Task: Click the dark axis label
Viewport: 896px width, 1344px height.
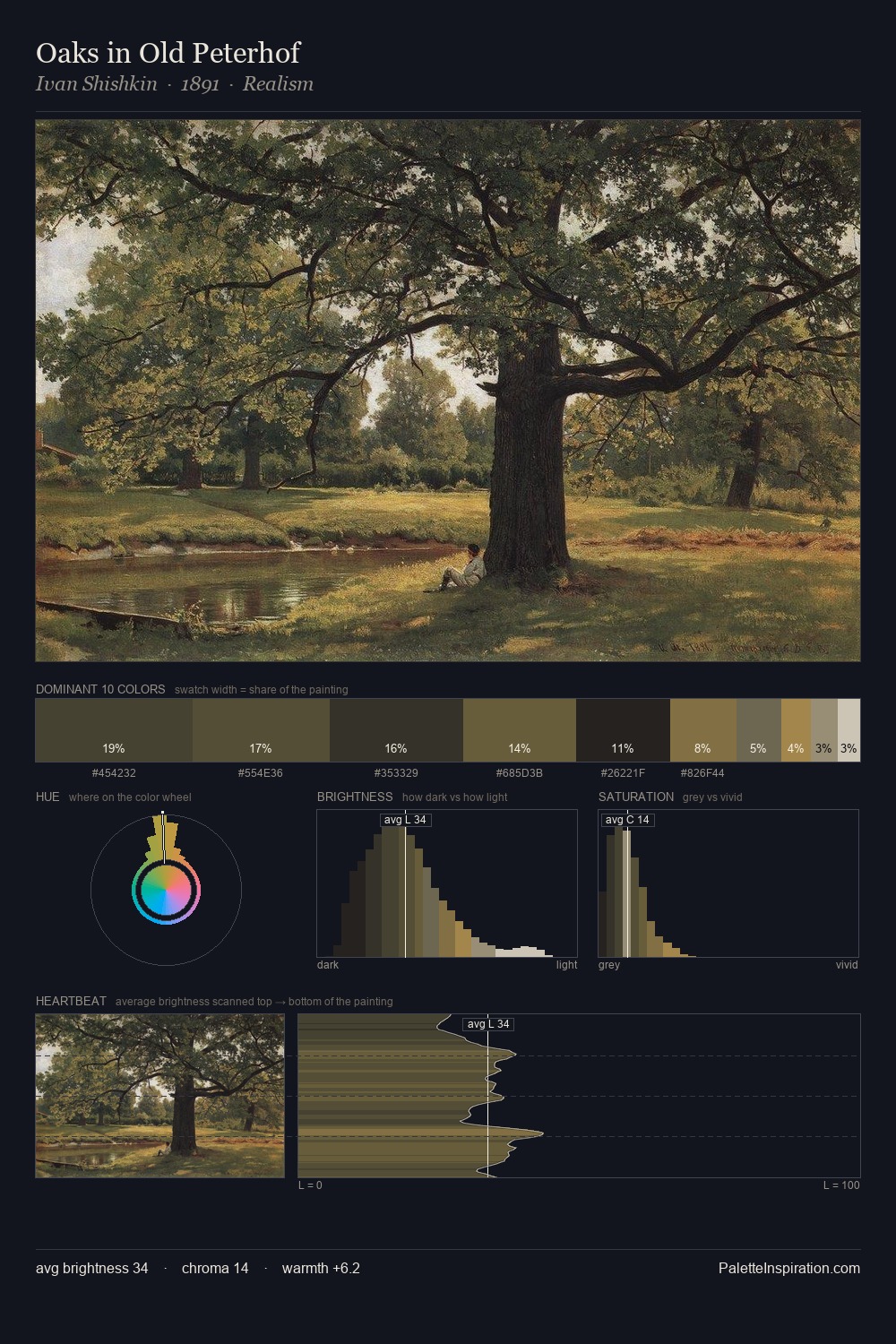Action: tap(328, 965)
